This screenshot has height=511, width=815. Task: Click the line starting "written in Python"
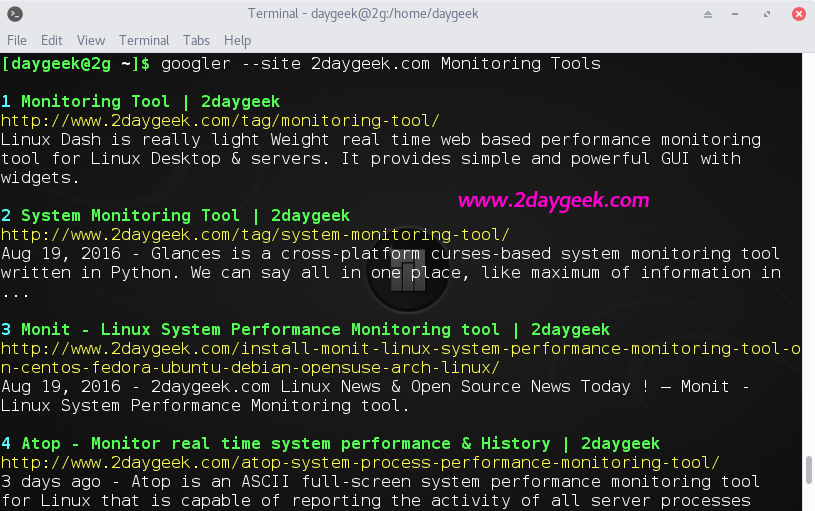point(390,273)
